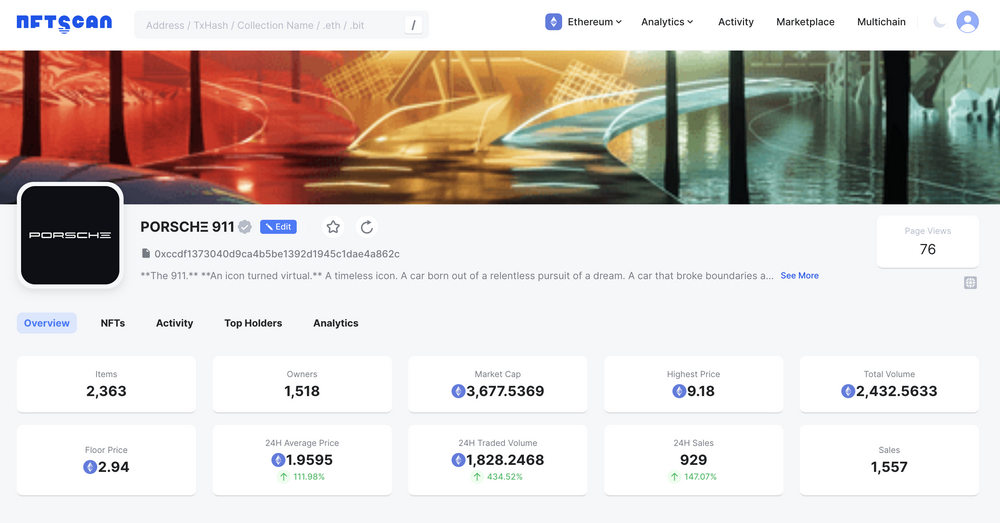1000x523 pixels.
Task: Switch to the NFTs tab
Action: coord(113,323)
